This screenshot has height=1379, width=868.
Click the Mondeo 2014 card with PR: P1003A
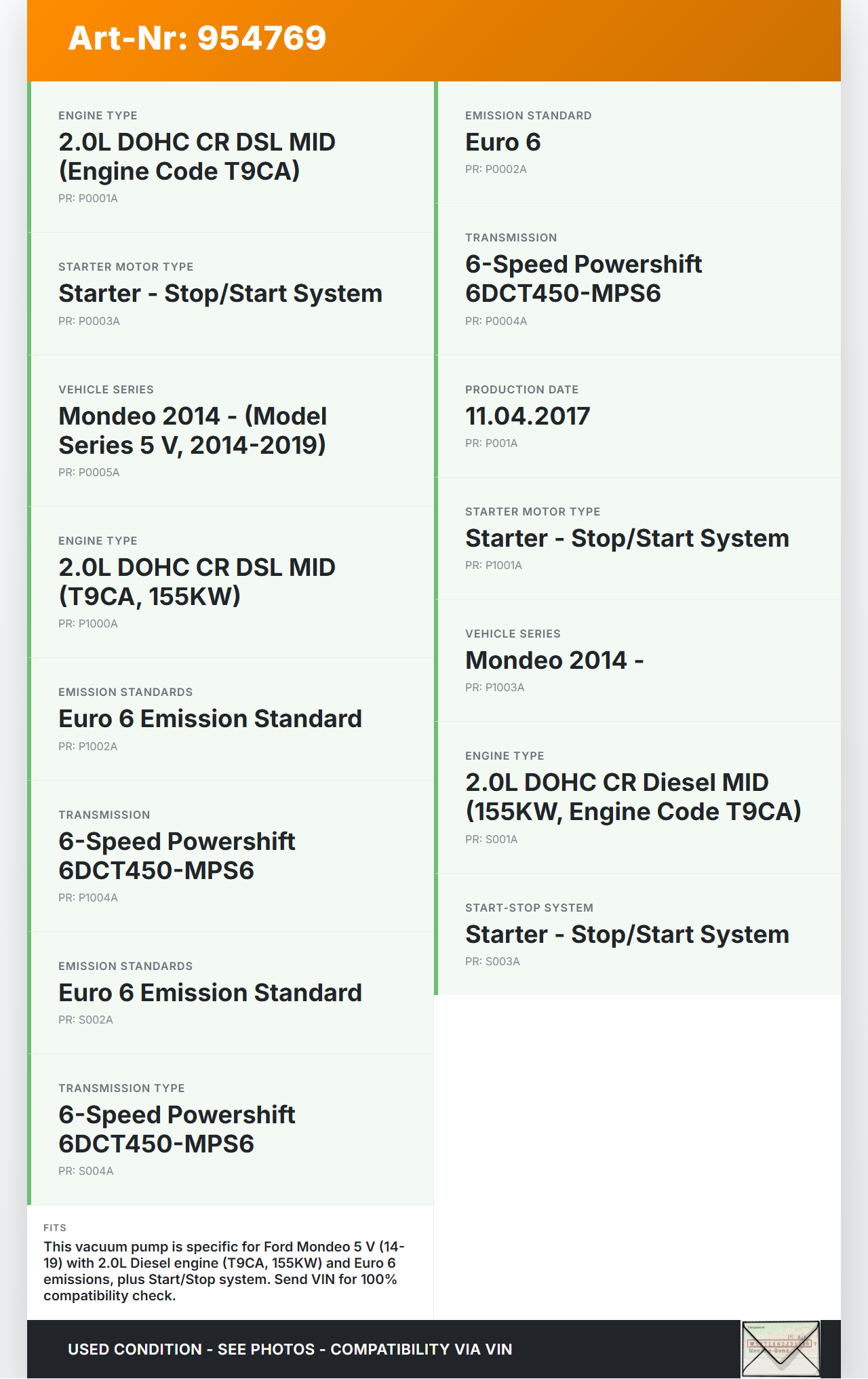637,661
